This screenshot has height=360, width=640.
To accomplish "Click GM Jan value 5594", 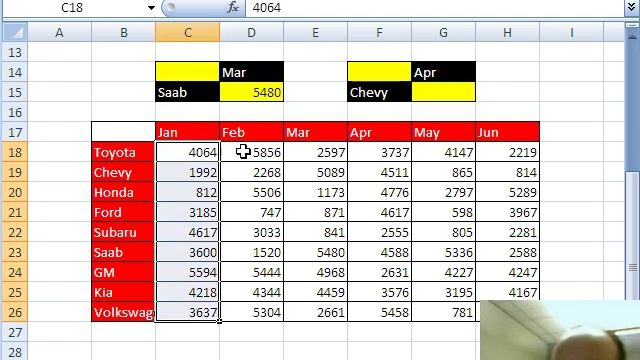I will tap(187, 272).
